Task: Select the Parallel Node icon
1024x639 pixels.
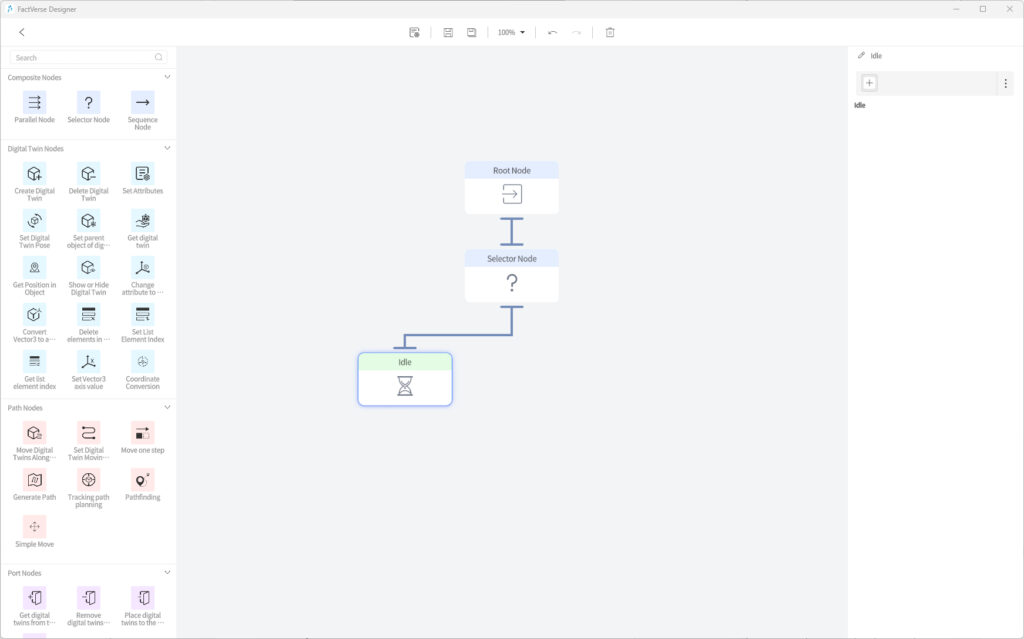Action: pos(35,103)
